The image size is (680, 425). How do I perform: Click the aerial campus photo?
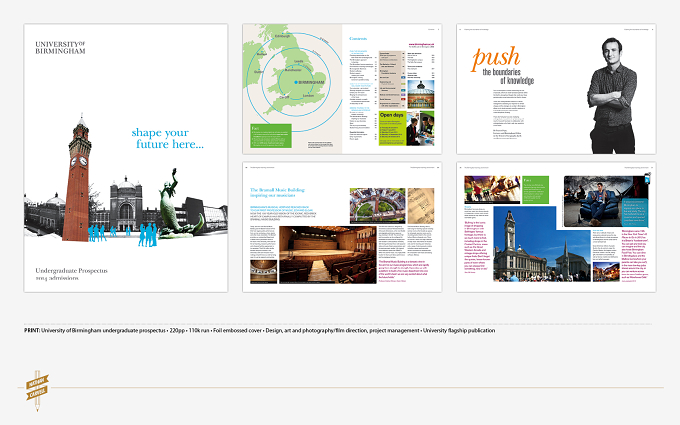tap(378, 206)
